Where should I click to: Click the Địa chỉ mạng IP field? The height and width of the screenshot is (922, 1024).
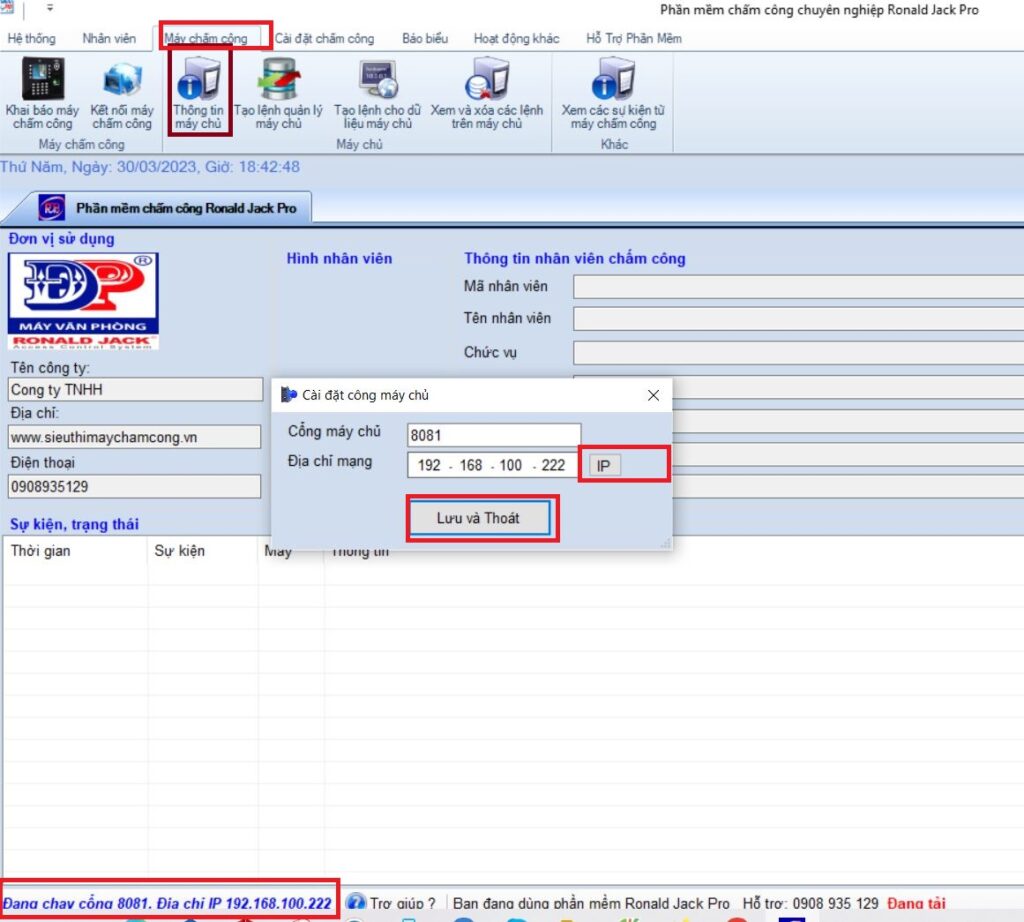(492, 465)
